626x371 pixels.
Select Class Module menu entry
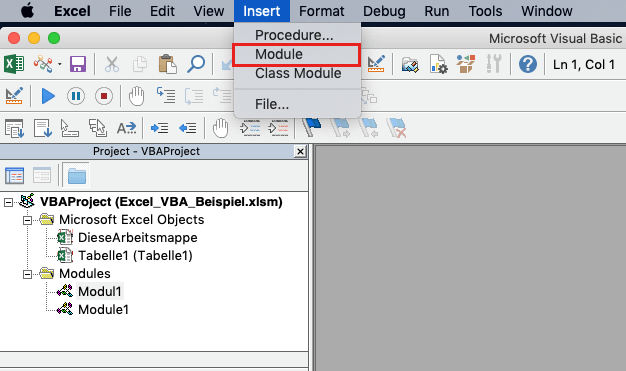[x=297, y=73]
